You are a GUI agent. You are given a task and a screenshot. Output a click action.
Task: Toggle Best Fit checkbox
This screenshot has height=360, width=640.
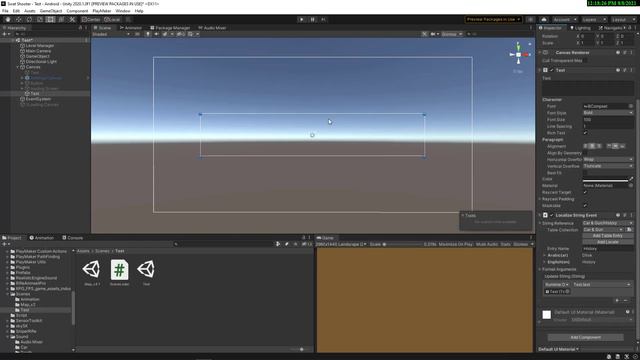click(x=585, y=173)
